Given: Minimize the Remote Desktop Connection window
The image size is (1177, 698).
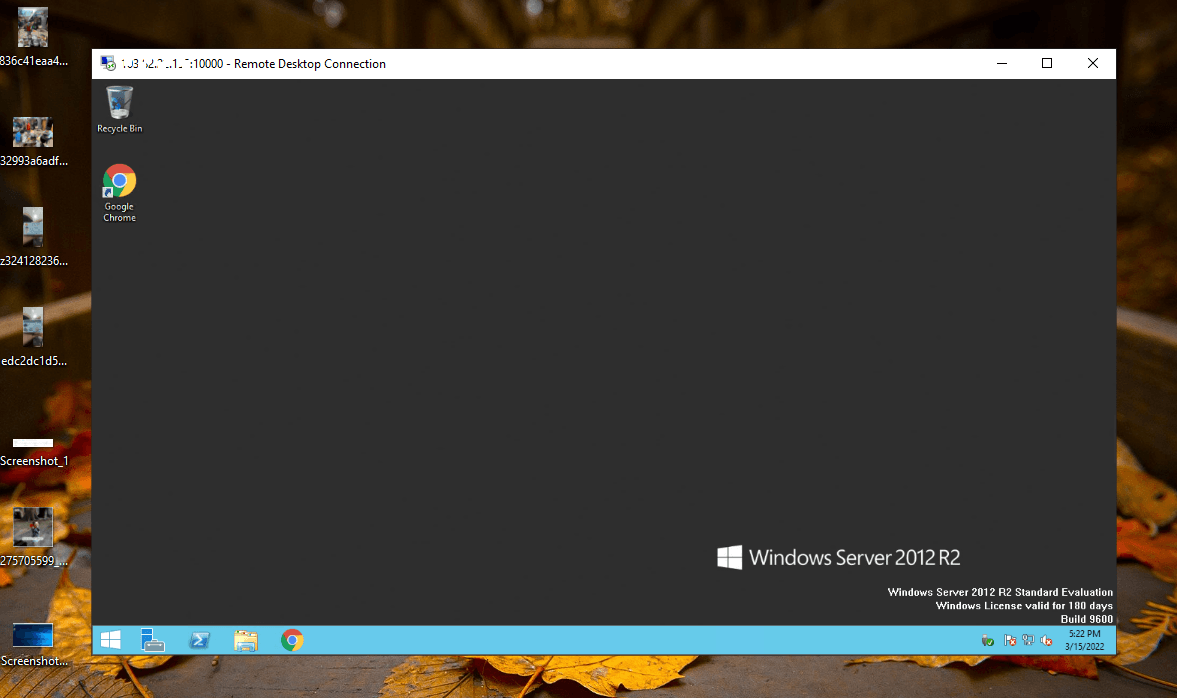Looking at the screenshot, I should pos(1001,64).
